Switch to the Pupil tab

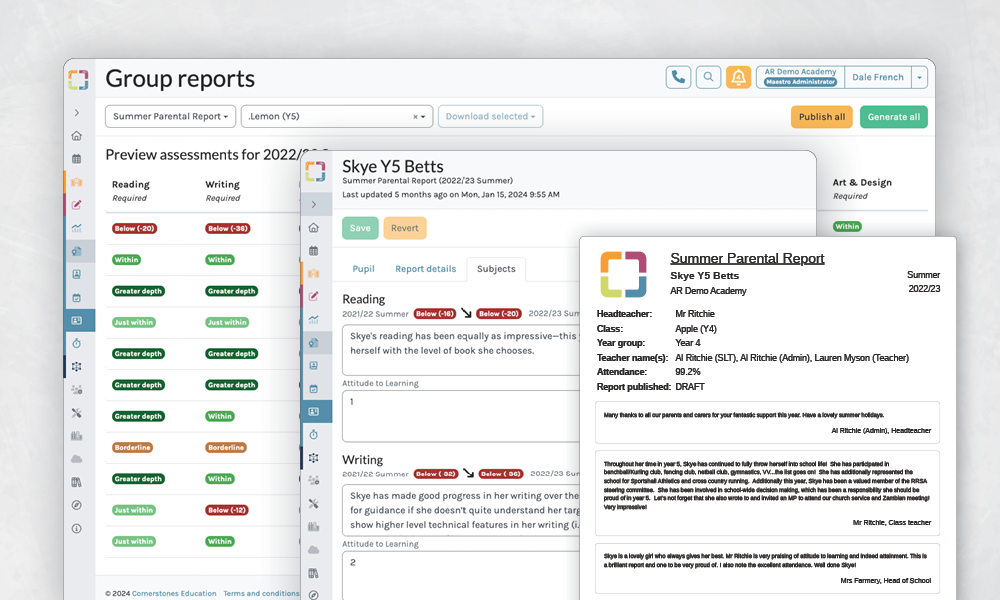click(363, 269)
